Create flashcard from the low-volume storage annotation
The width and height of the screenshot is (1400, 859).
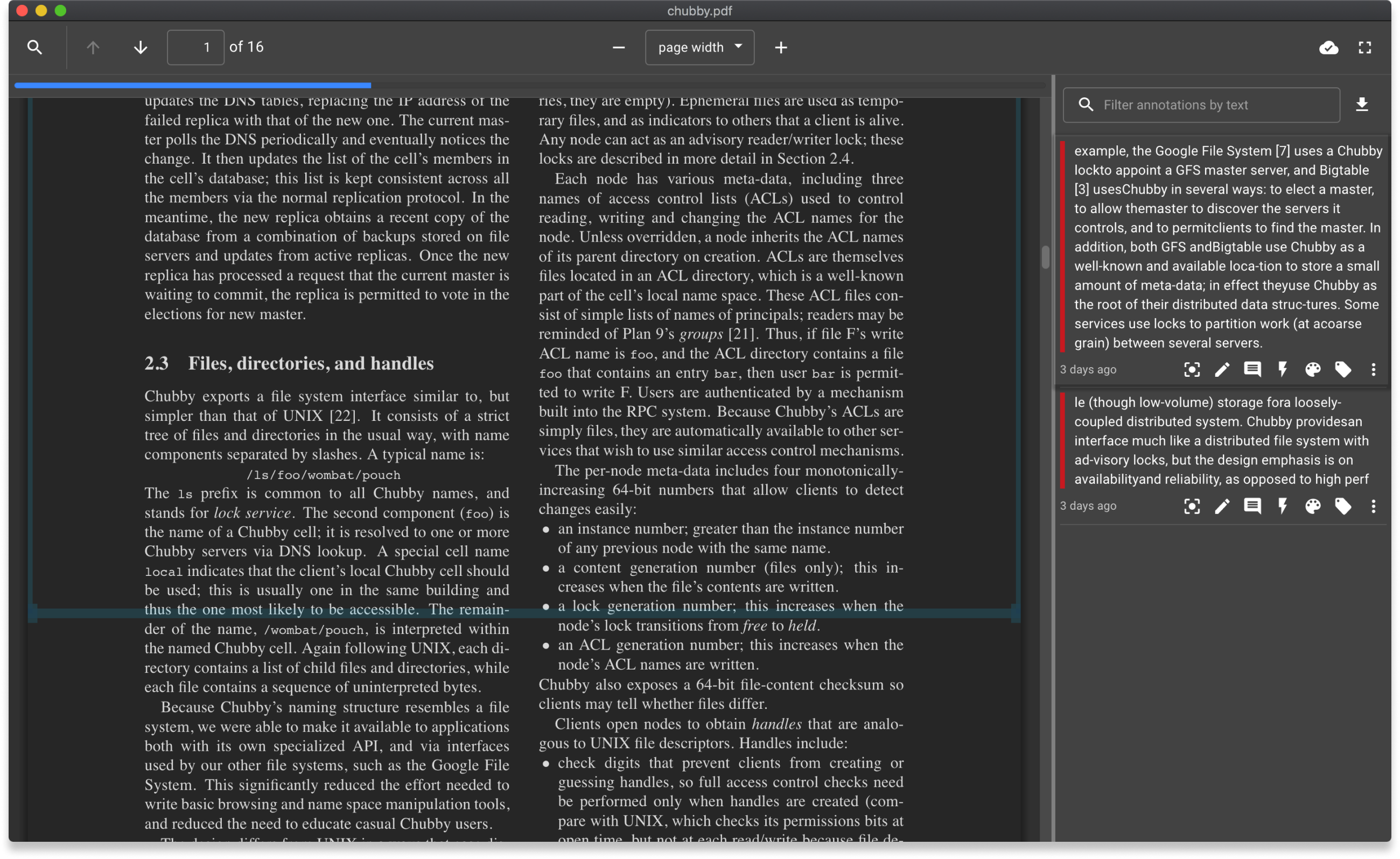pos(1282,505)
